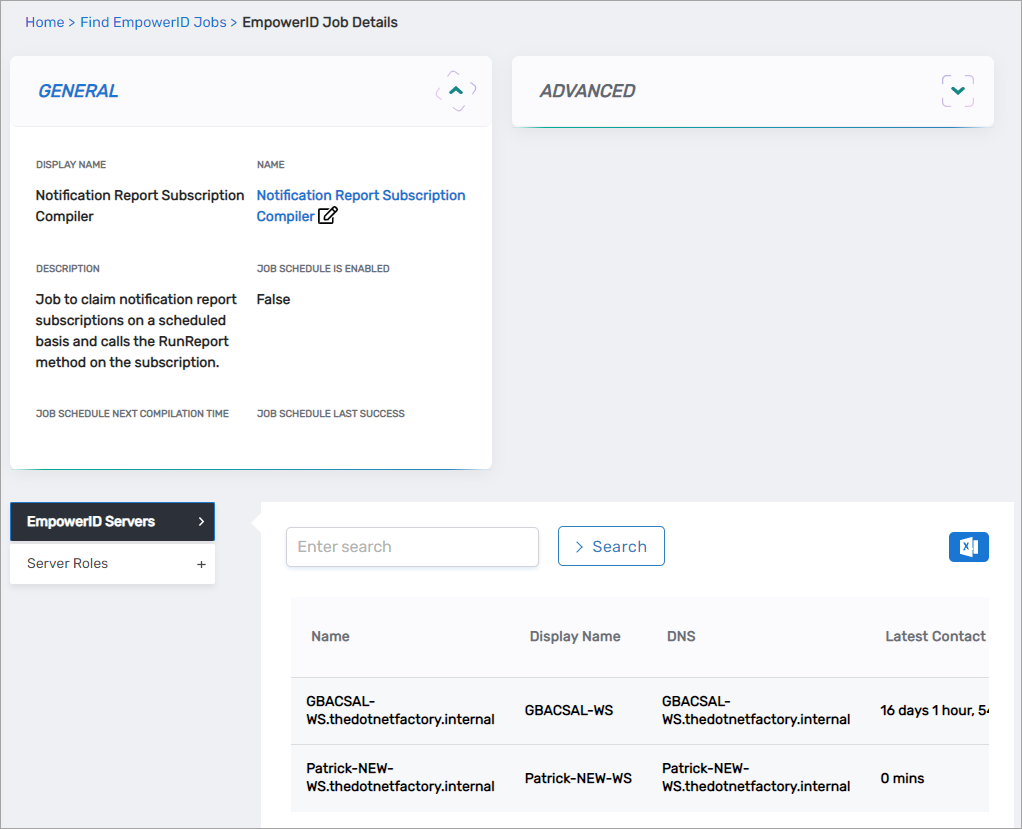
Task: Click the plus icon next to Server Roles
Action: (x=202, y=563)
